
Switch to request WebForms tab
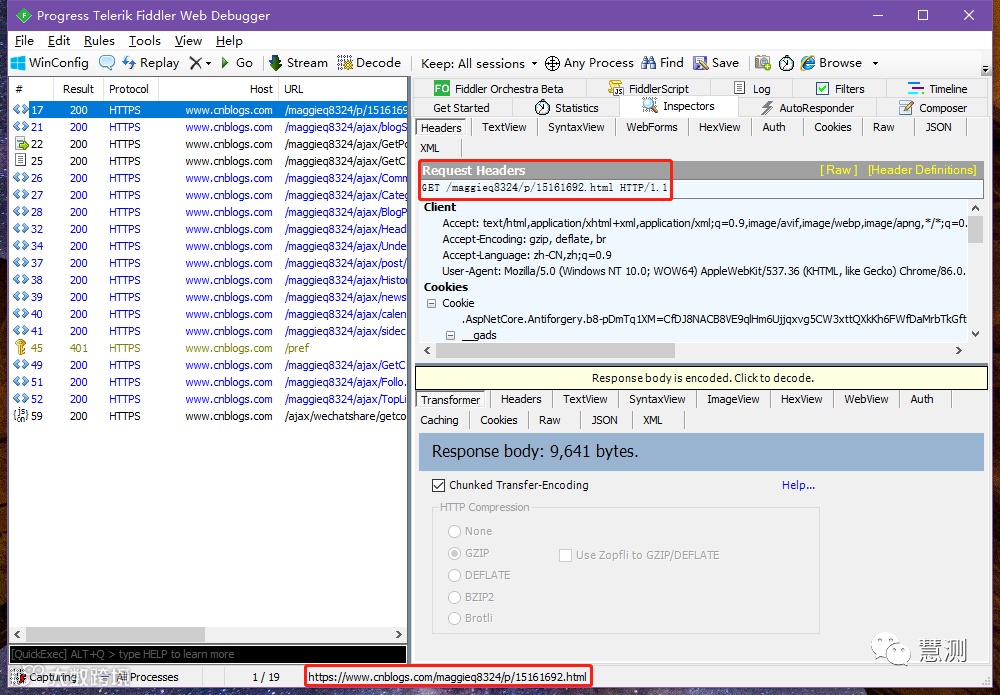click(x=652, y=127)
